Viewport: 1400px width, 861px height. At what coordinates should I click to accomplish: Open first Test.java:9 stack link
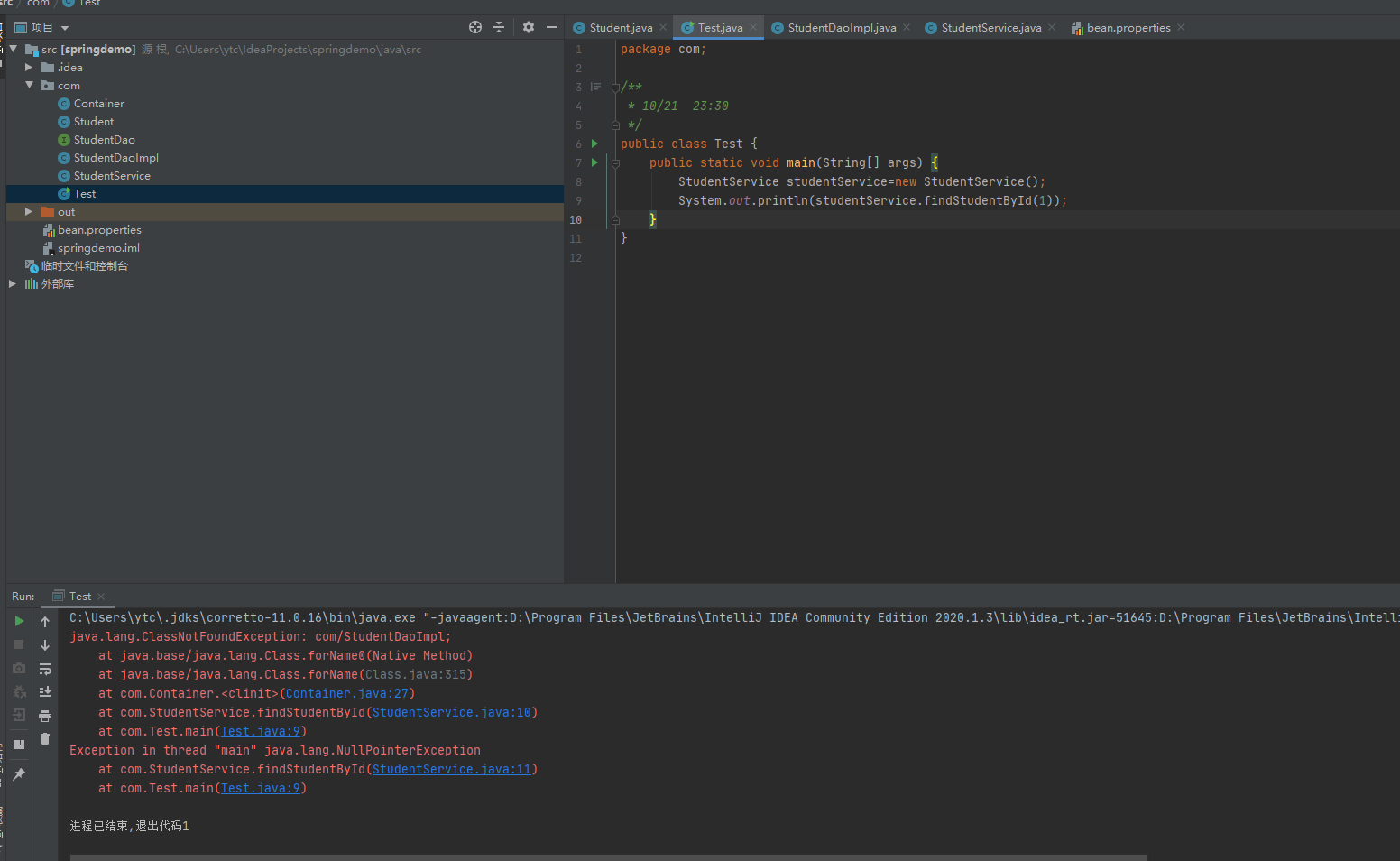261,731
